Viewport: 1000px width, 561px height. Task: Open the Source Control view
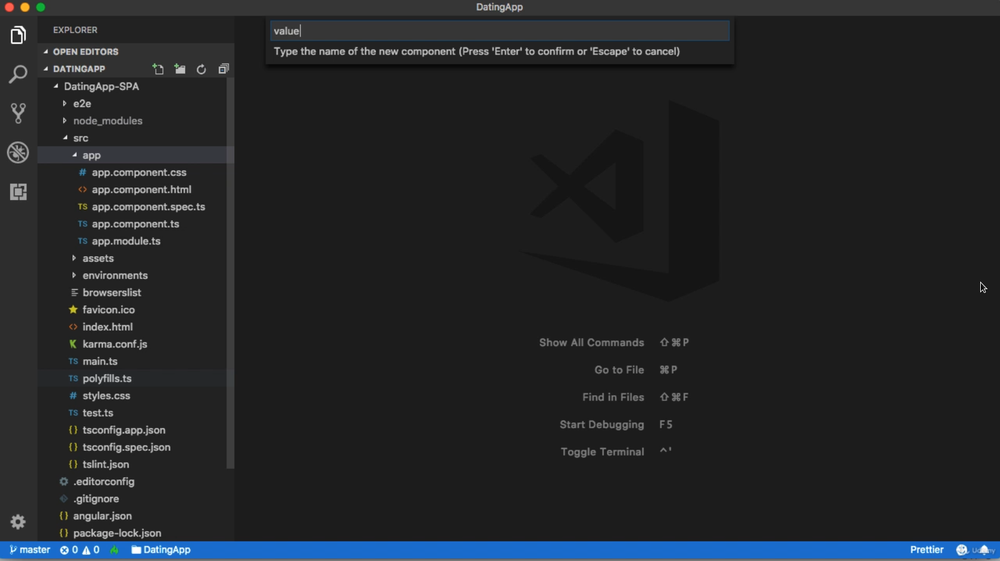tap(18, 113)
